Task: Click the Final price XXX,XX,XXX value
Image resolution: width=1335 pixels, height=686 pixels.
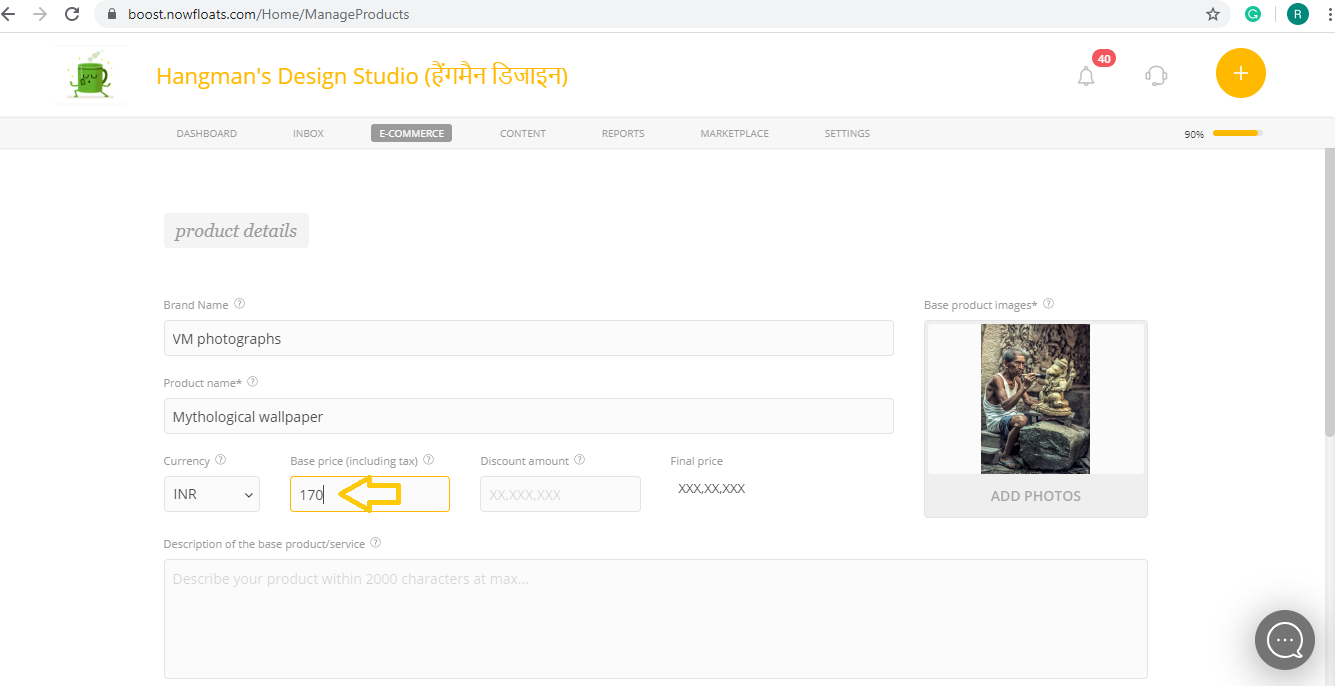Action: (711, 489)
